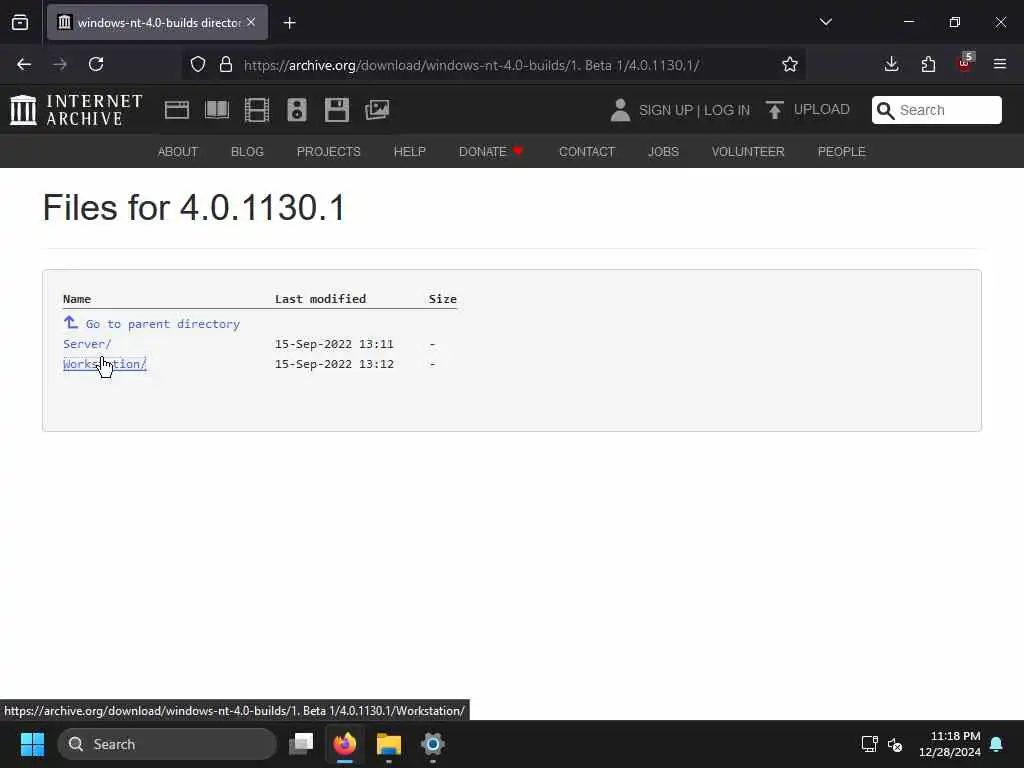Go to Internet Archive home logo

pyautogui.click(x=76, y=110)
